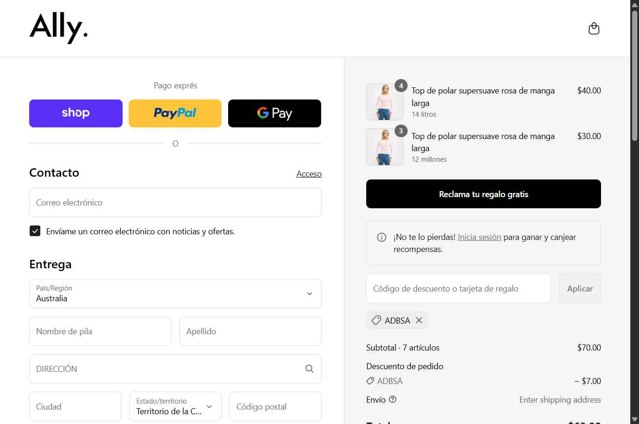The image size is (639, 424).
Task: Click the scrollbar down arrow
Action: 635,420
